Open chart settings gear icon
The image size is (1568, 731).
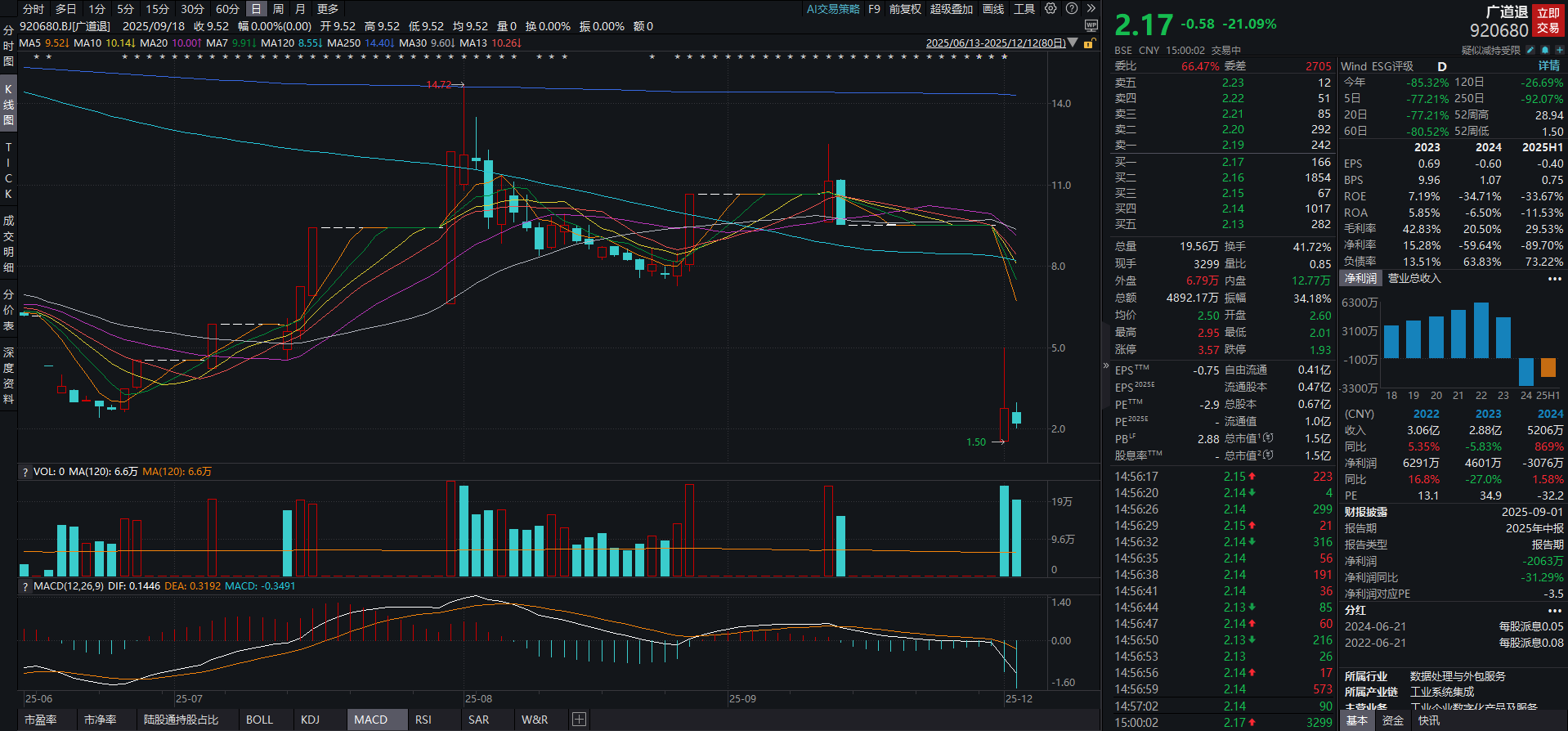click(1051, 9)
